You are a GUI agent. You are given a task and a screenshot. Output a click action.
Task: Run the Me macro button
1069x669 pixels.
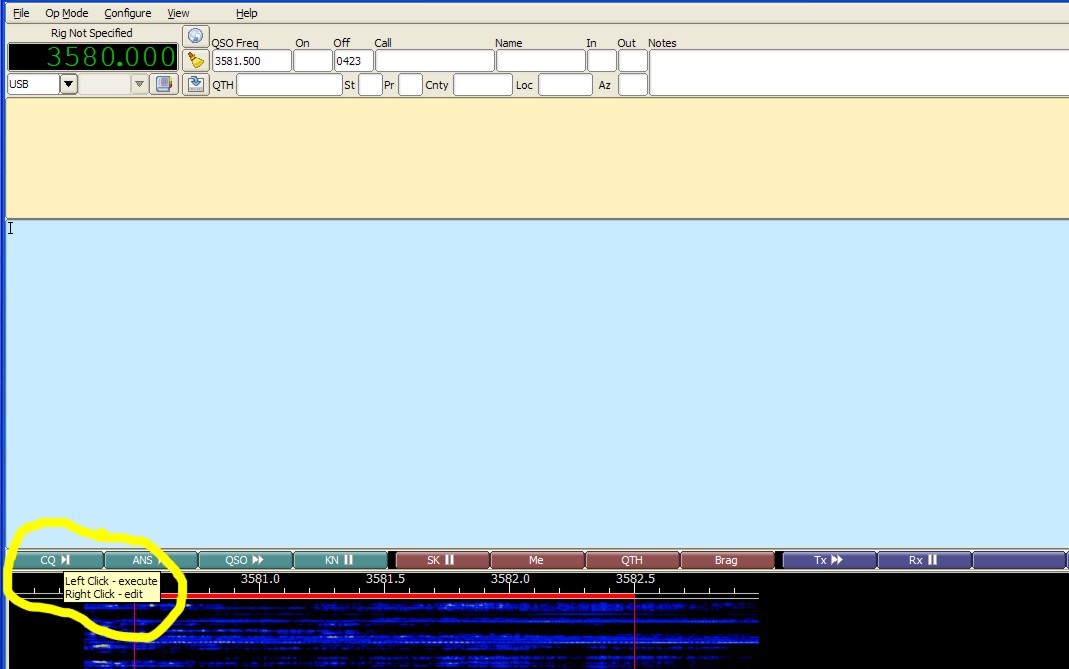(537, 560)
